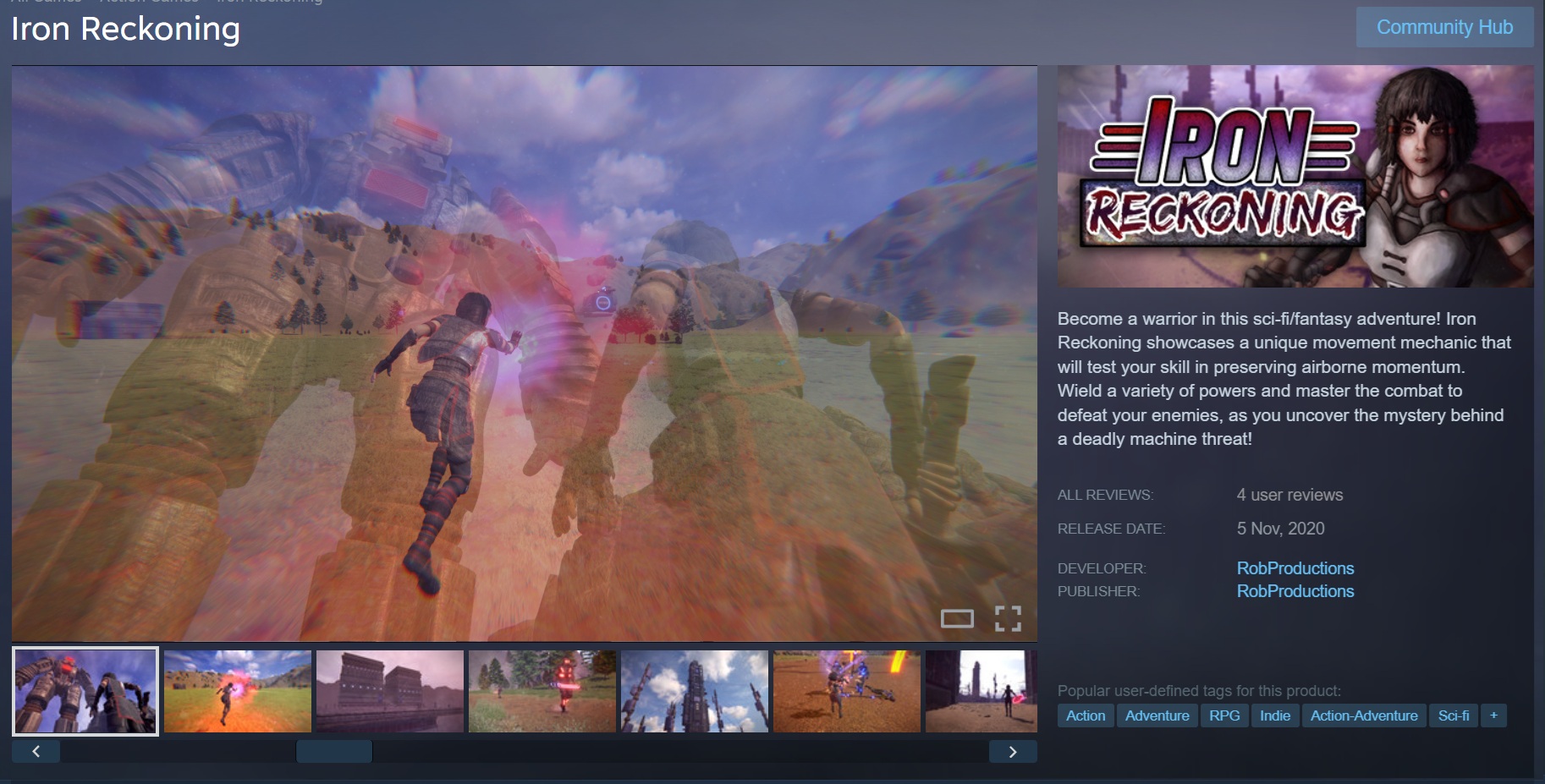Image resolution: width=1545 pixels, height=784 pixels.
Task: Add a tag with the plus button
Action: pyautogui.click(x=1493, y=715)
